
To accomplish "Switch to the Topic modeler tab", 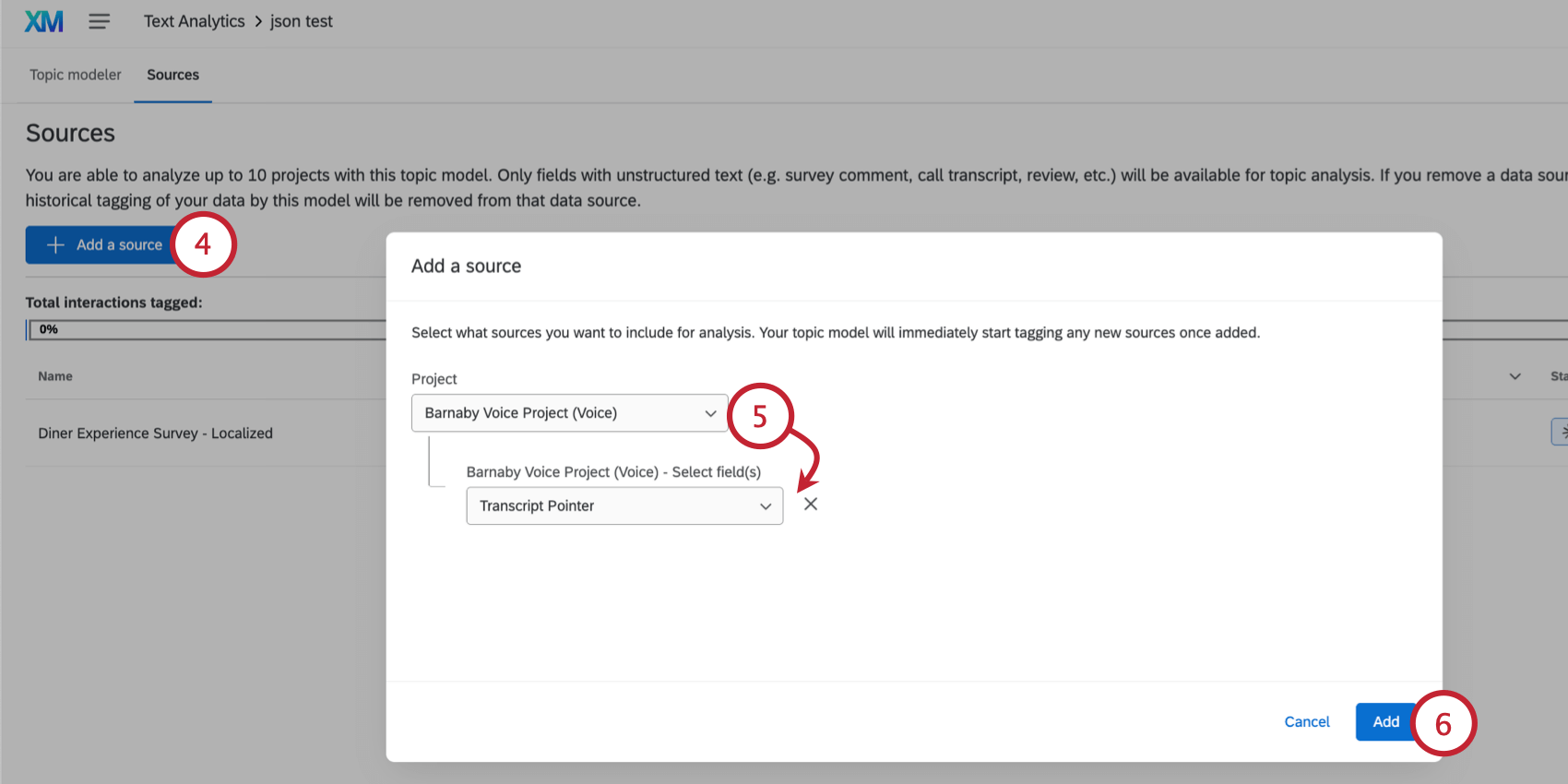I will tap(76, 75).
